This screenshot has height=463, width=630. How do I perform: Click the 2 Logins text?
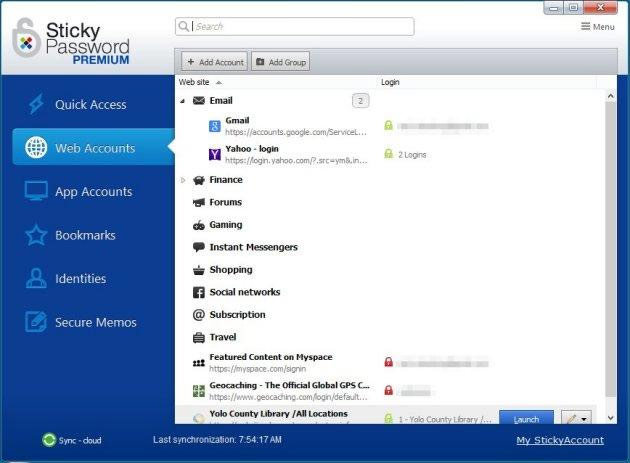tap(412, 155)
